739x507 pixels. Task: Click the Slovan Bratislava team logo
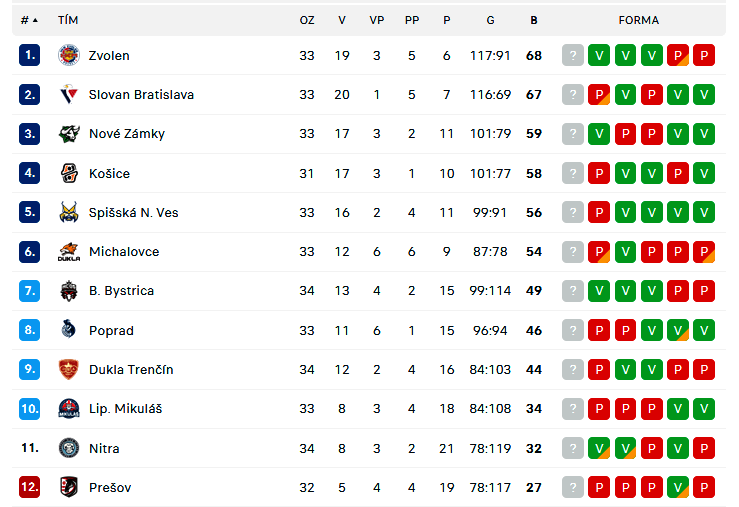(x=69, y=94)
